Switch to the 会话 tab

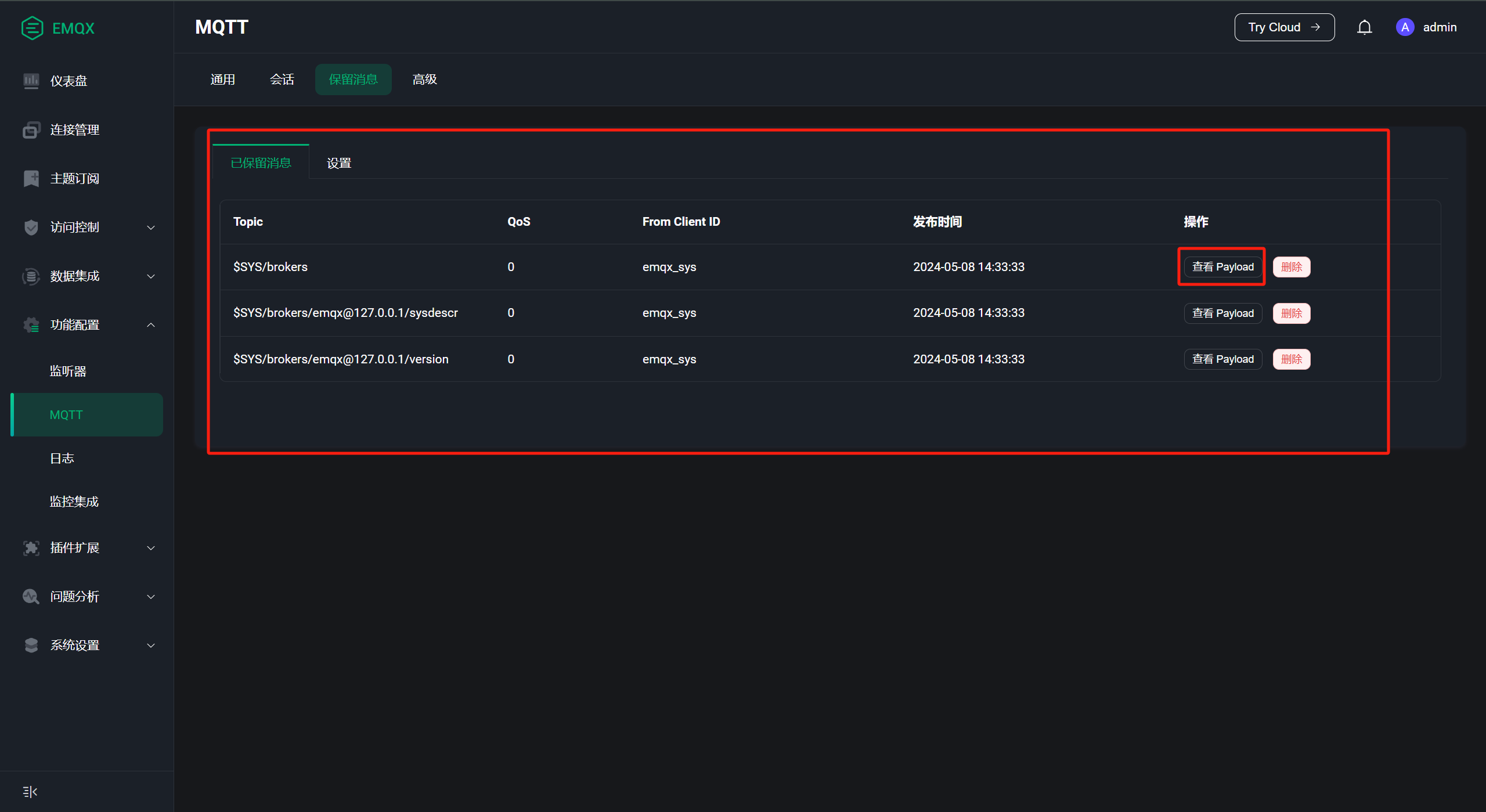click(x=282, y=80)
